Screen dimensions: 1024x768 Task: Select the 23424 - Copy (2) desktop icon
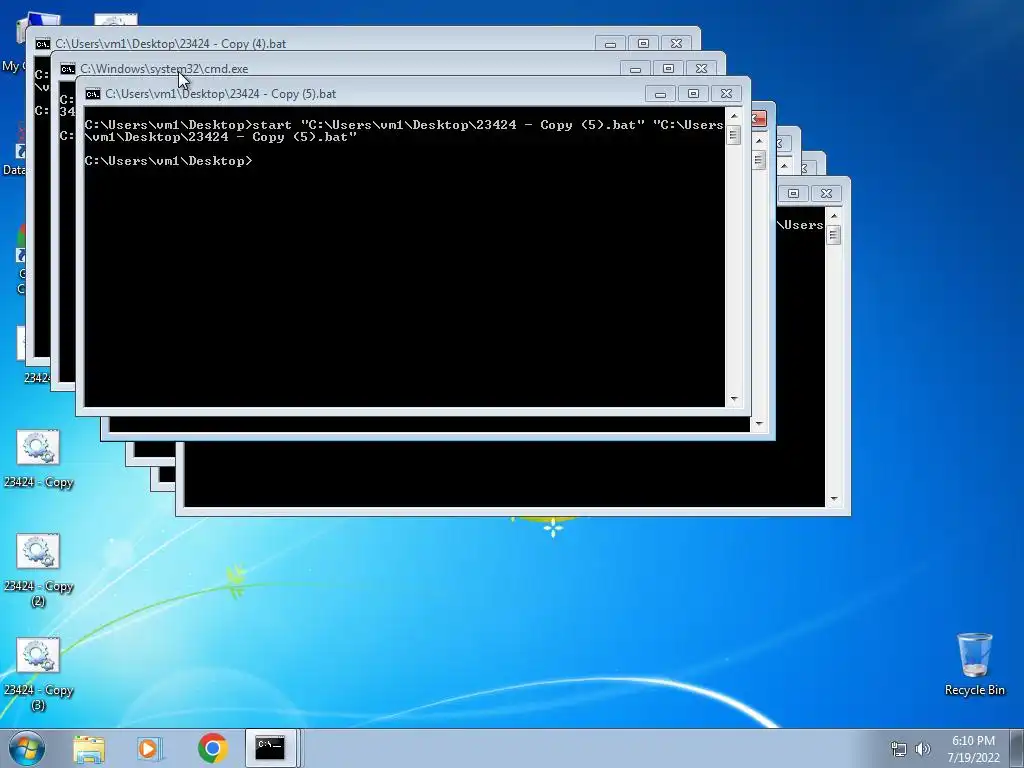(39, 571)
